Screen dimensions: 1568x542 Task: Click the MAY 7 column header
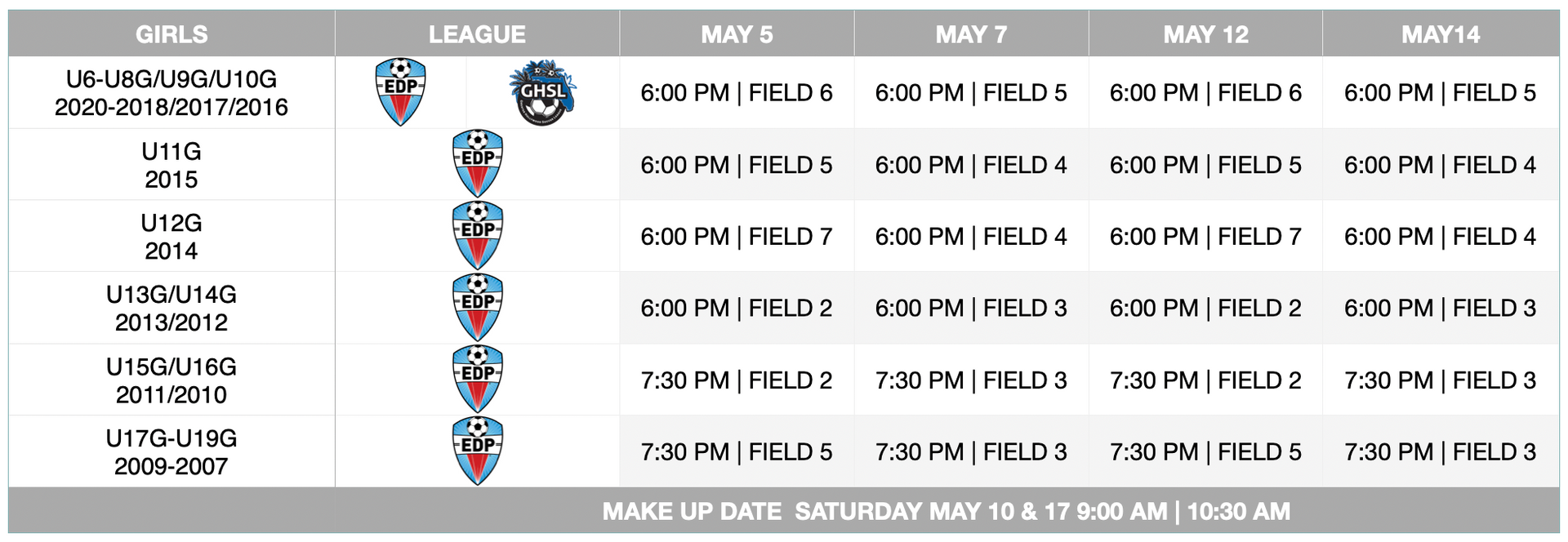coord(971,33)
